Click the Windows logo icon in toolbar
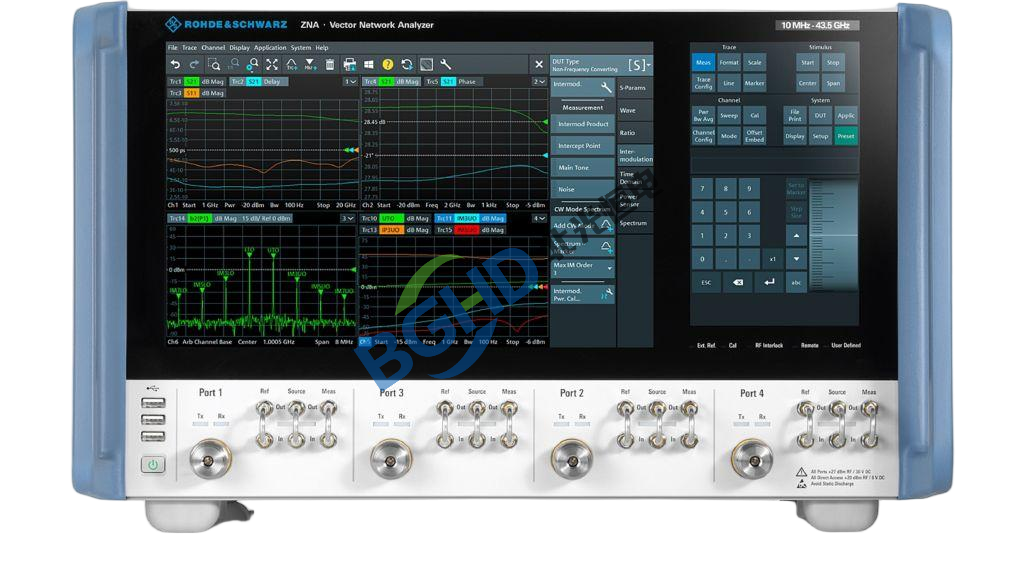This screenshot has width=1024, height=576. coord(368,65)
